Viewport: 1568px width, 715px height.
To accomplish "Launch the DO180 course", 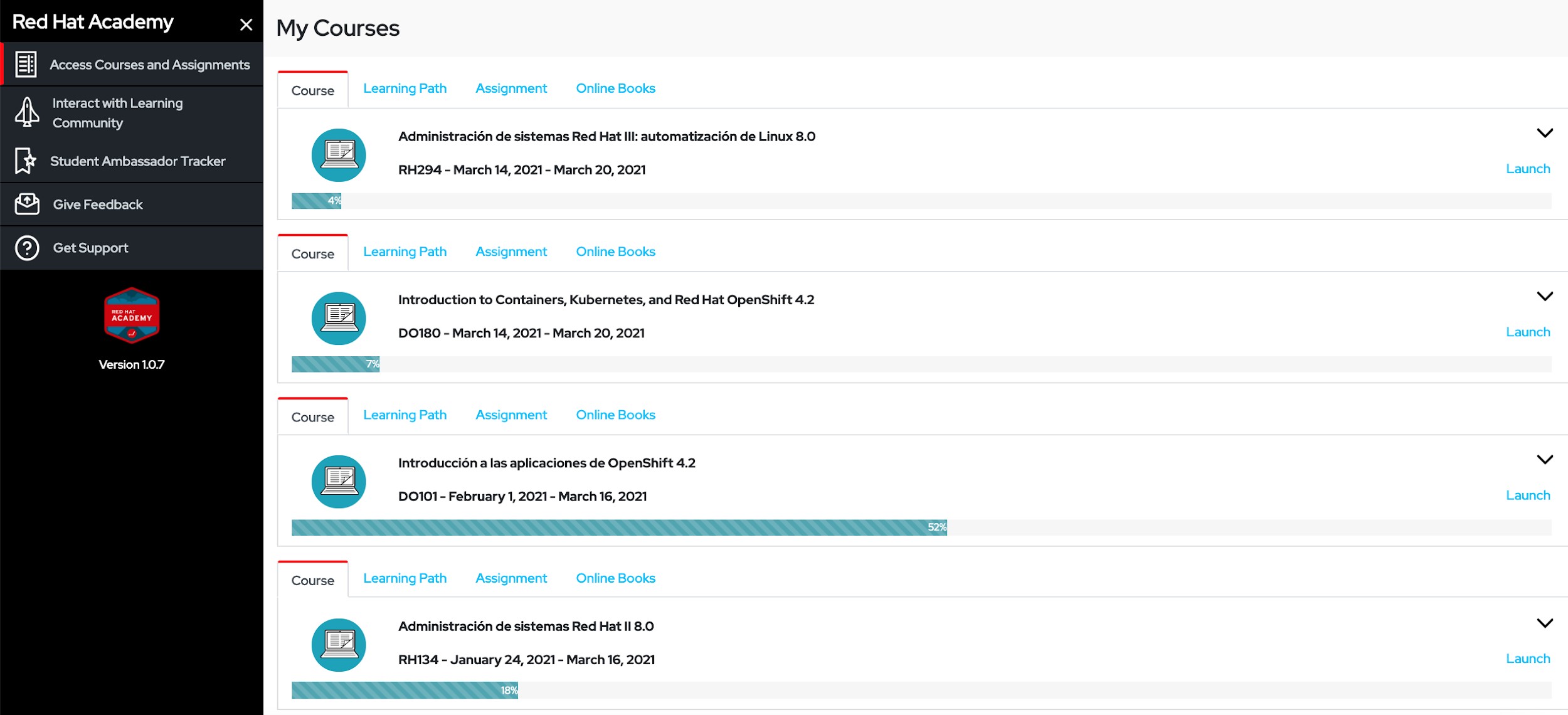I will [1528, 332].
